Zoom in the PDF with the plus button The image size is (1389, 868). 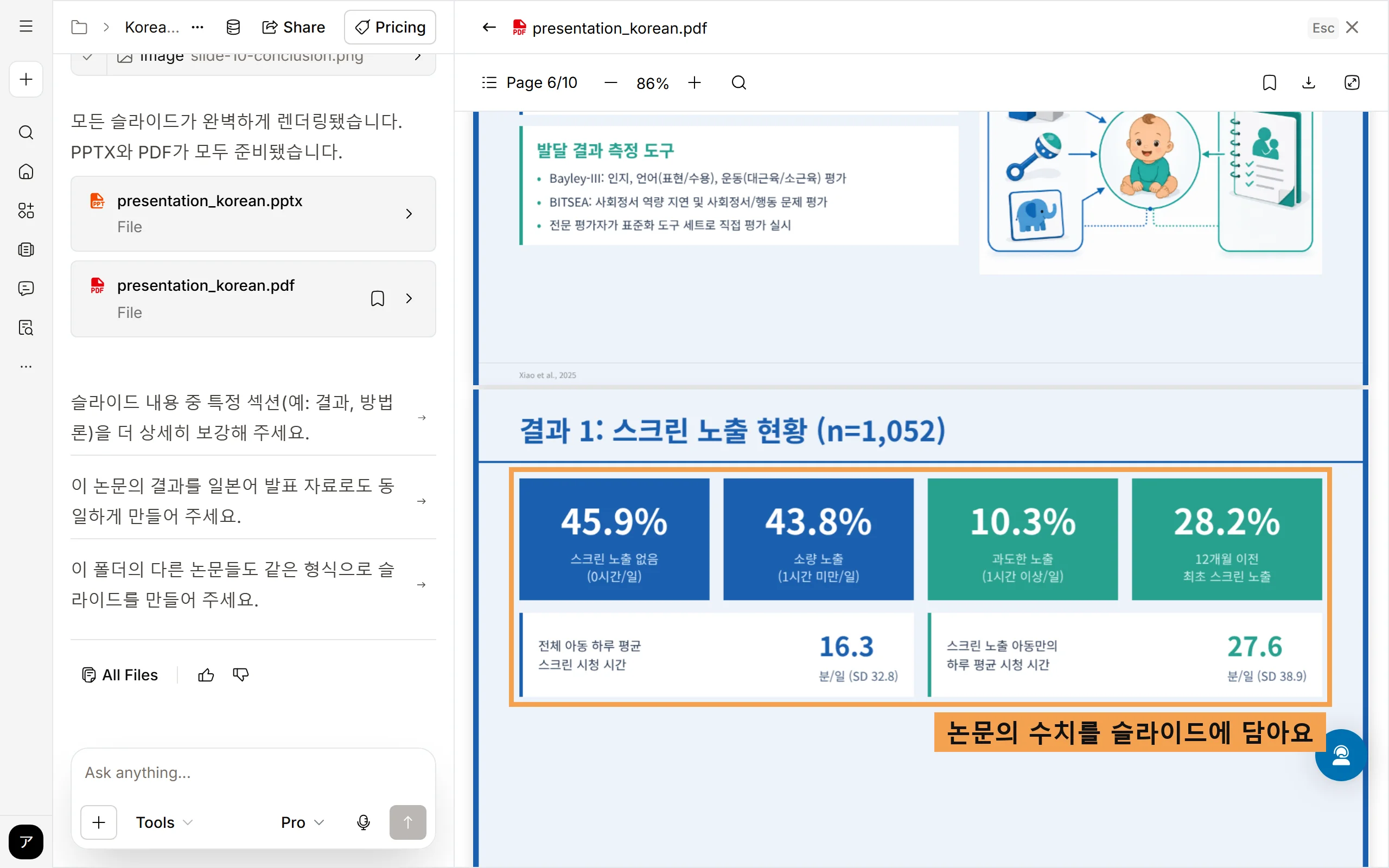click(x=694, y=82)
